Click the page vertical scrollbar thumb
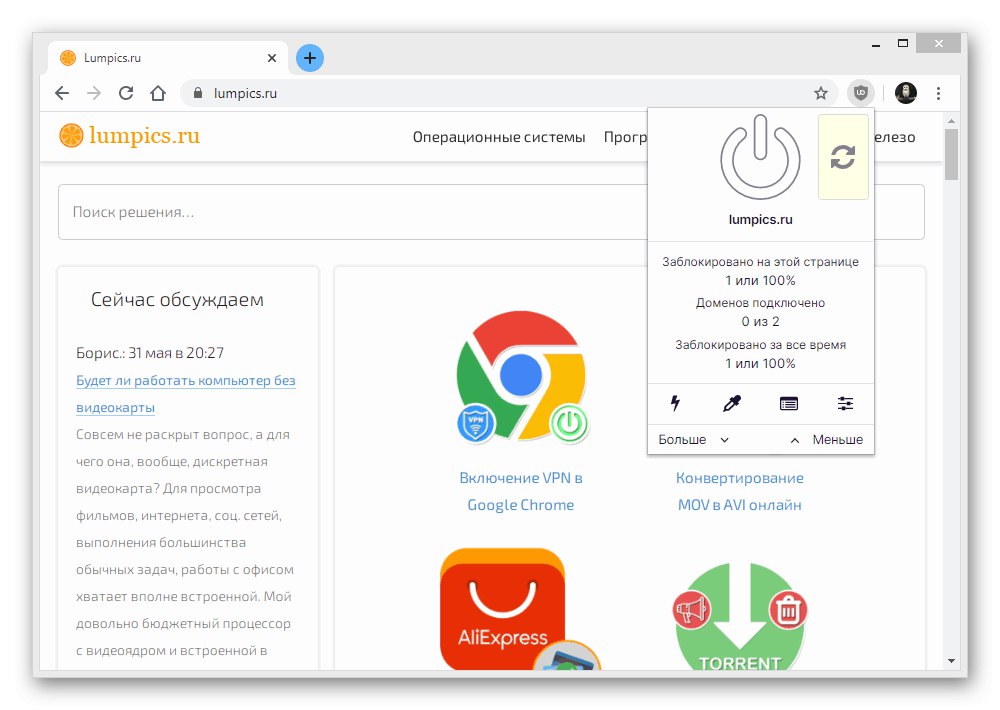Viewport: 1000px width, 710px height. point(951,154)
